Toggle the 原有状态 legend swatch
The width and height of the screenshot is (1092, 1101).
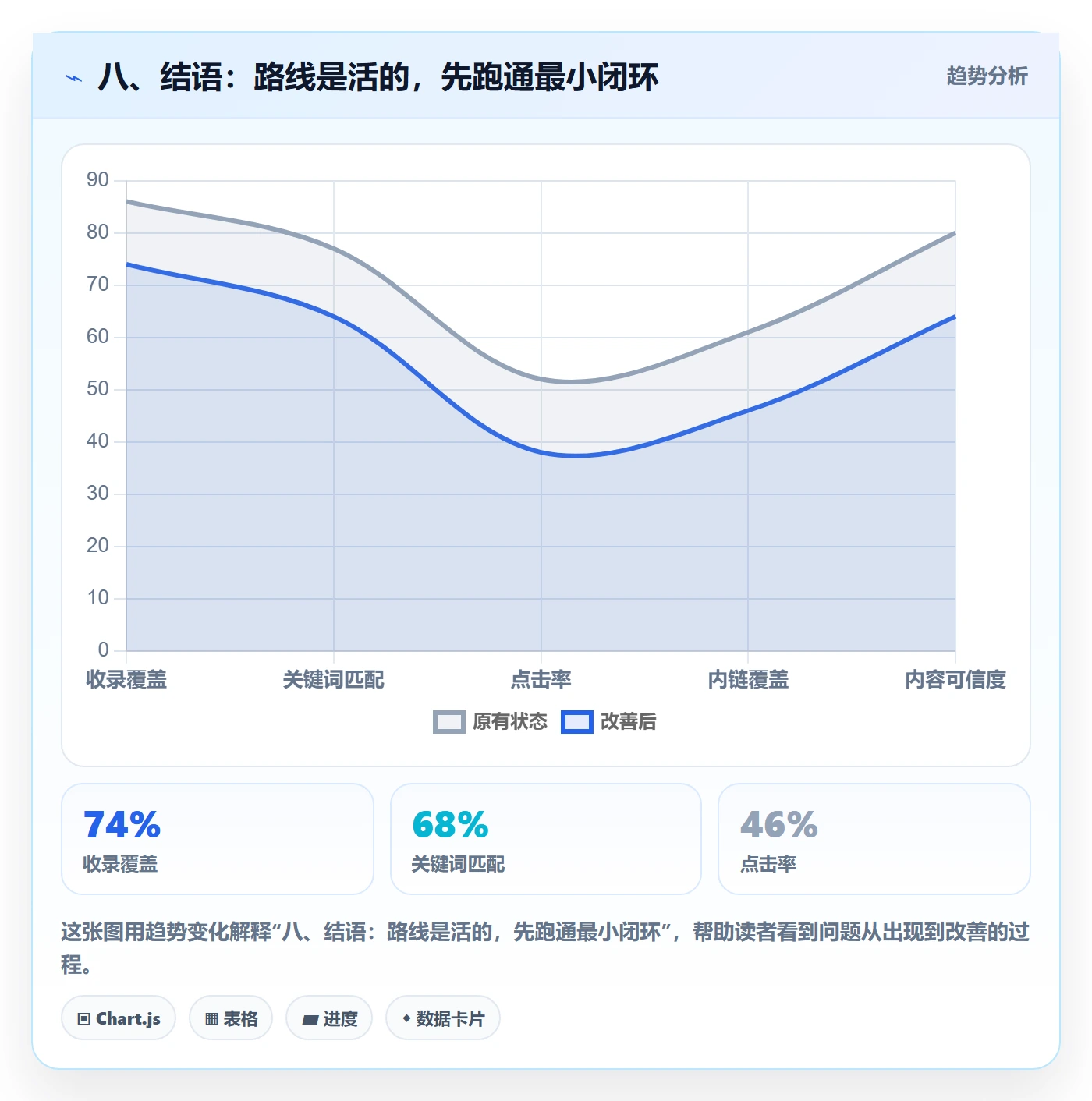click(448, 722)
